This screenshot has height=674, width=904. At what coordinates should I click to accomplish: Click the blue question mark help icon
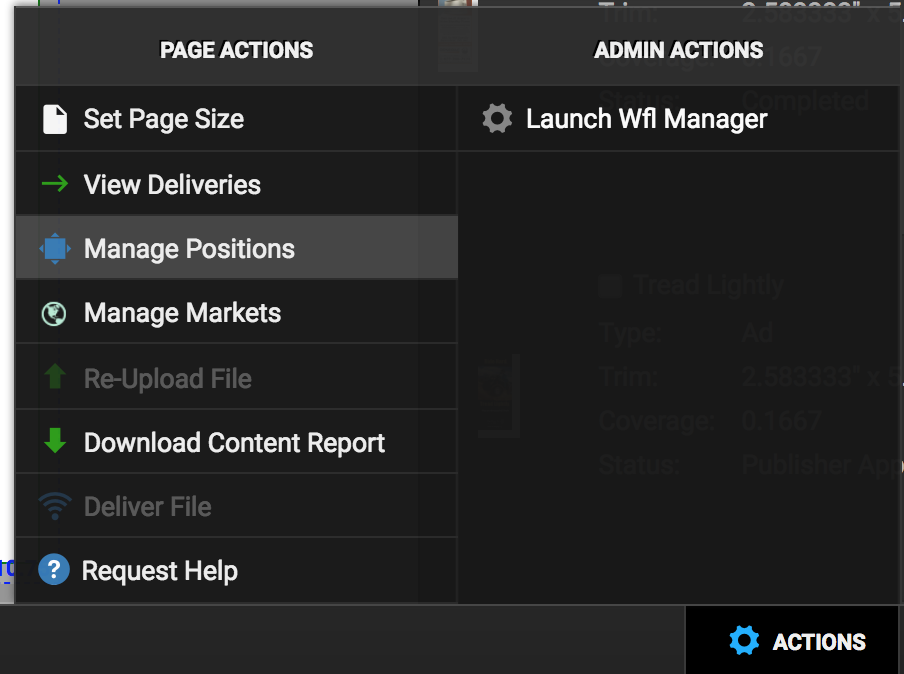point(54,571)
